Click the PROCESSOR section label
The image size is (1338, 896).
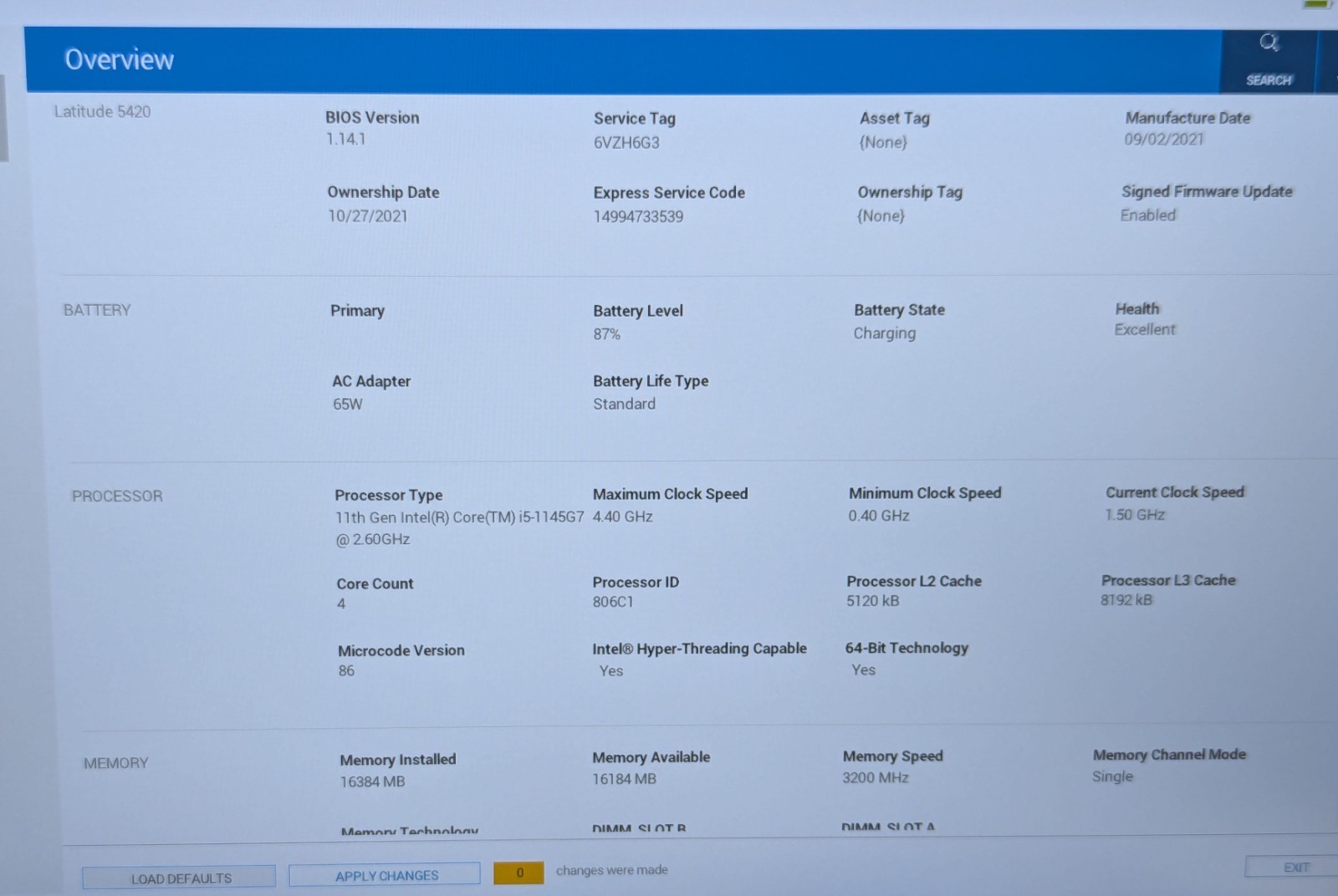click(x=117, y=496)
